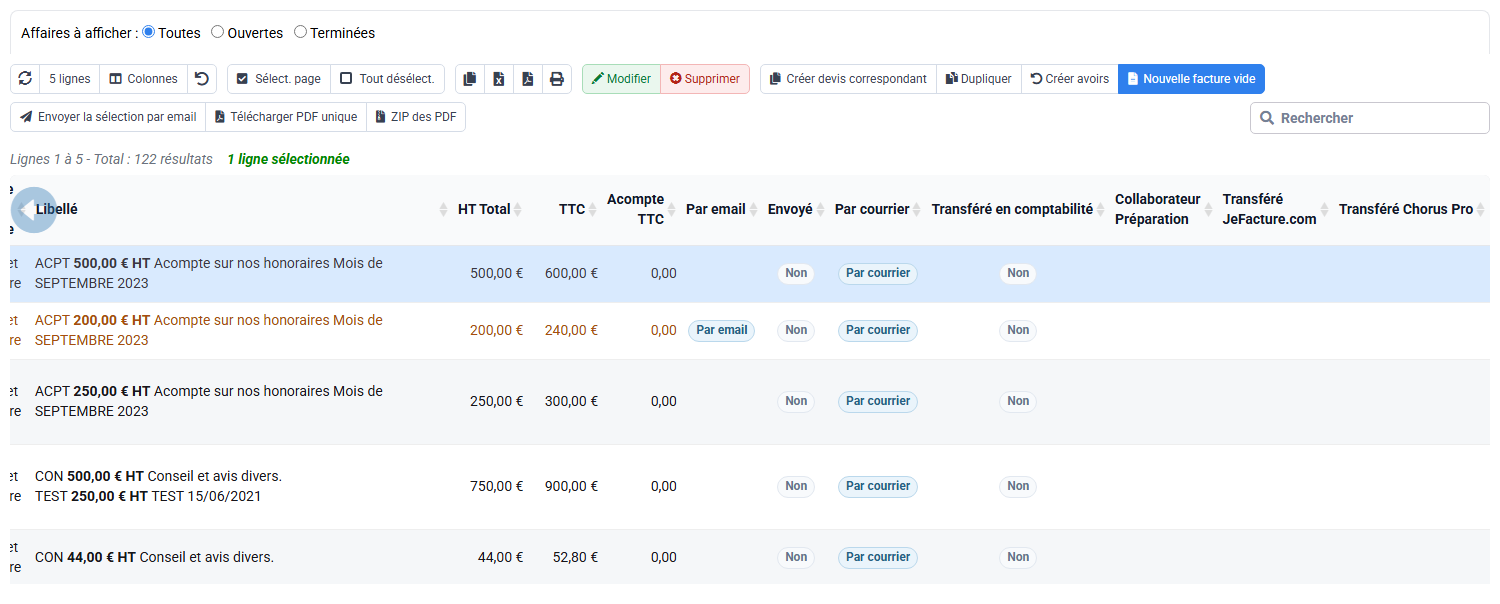Image resolution: width=1500 pixels, height=604 pixels.
Task: Click the 240,00 € TTC cell
Action: click(x=571, y=330)
